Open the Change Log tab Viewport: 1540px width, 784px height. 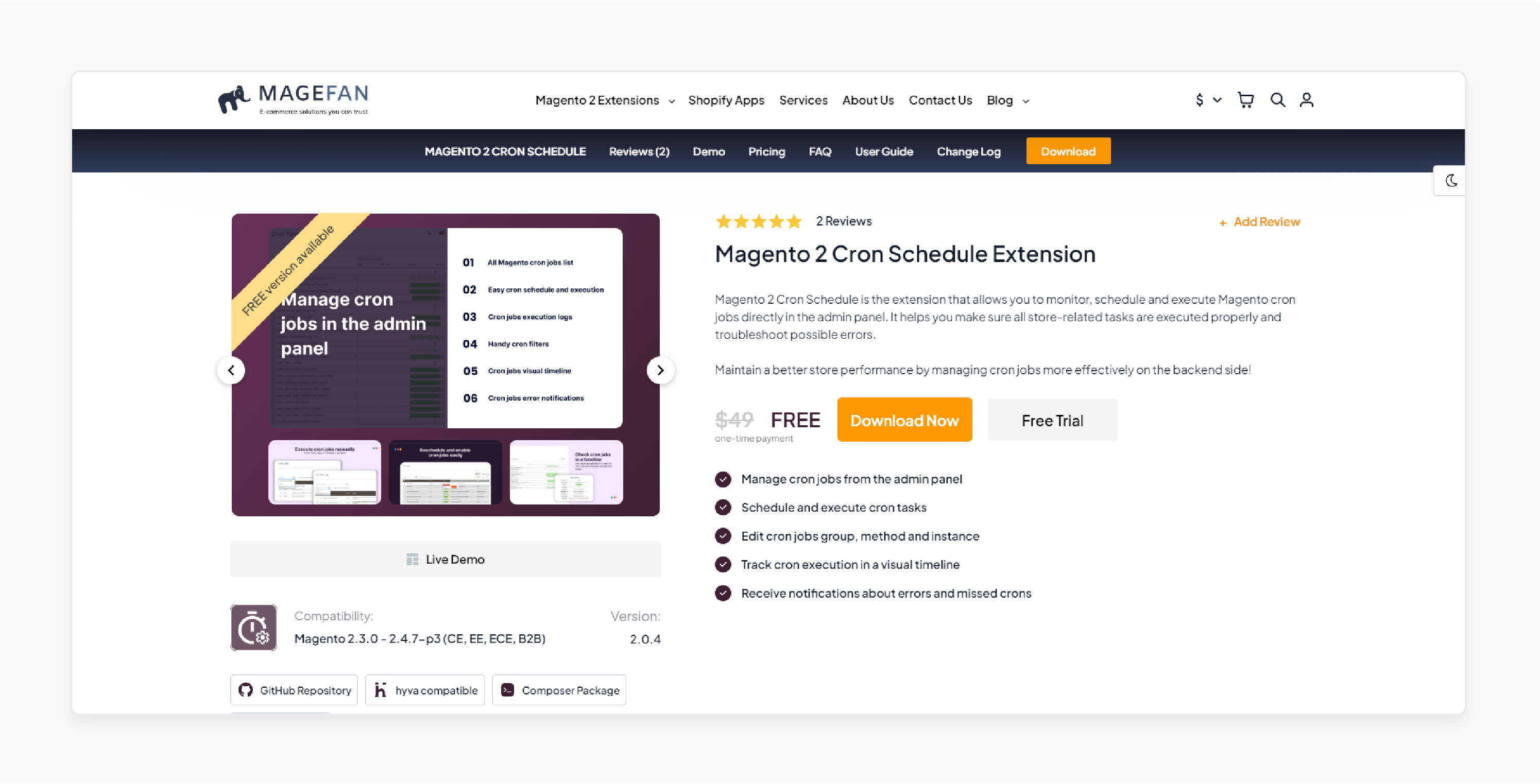967,151
